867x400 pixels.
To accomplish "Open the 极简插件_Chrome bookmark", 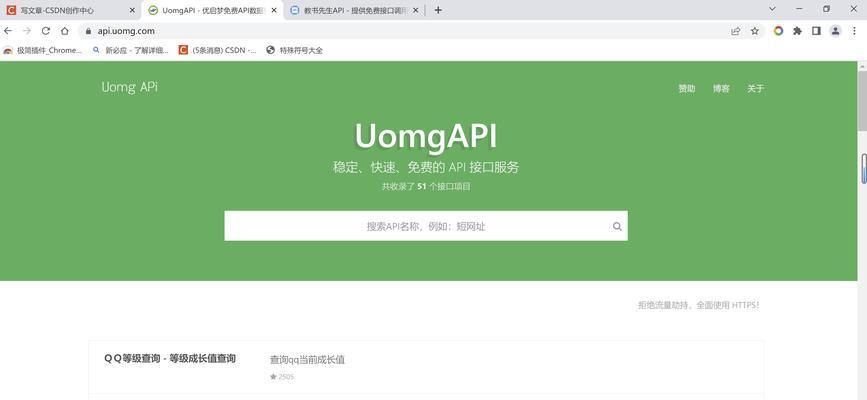I will click(43, 50).
